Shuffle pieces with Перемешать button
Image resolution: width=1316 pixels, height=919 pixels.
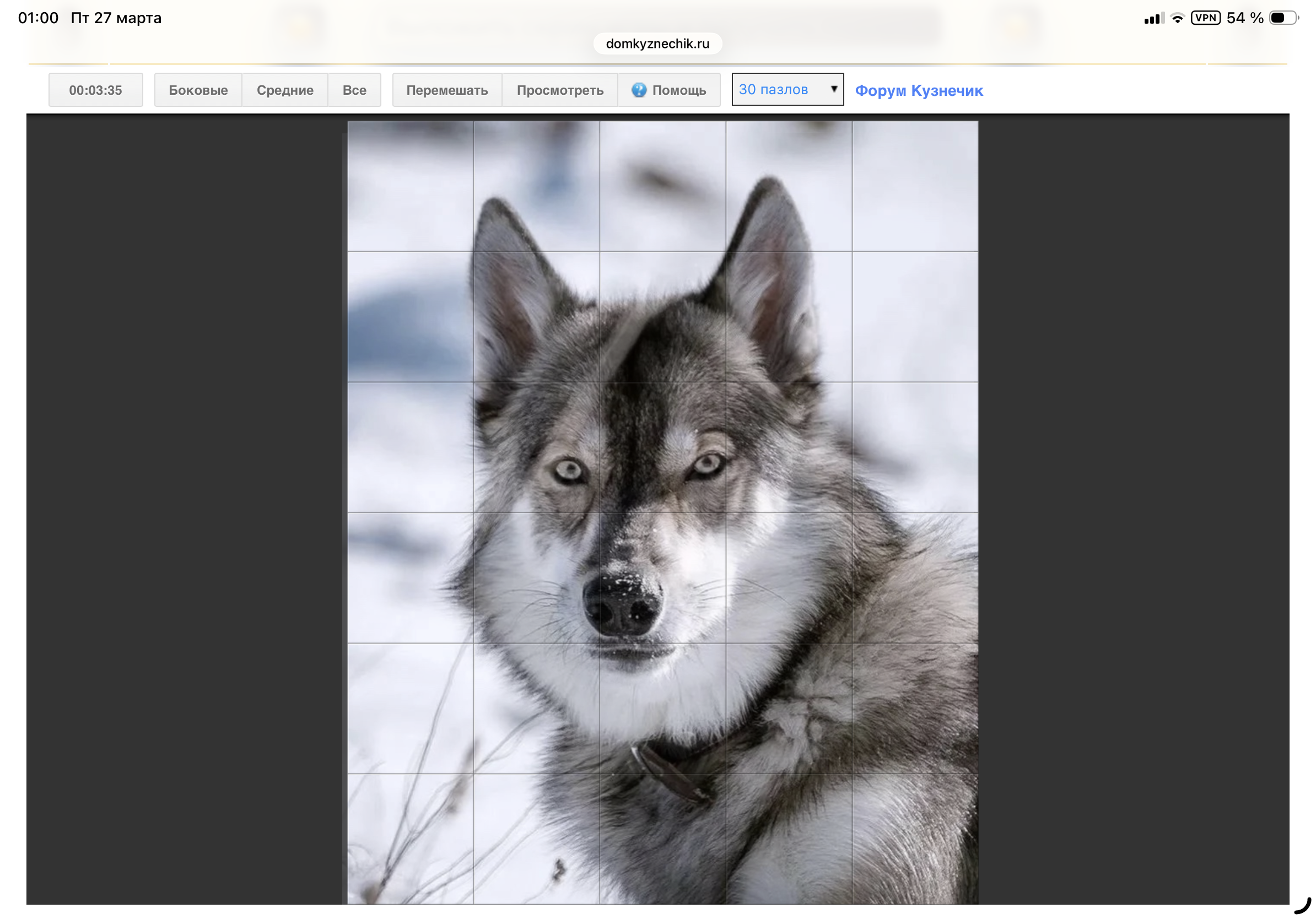pos(447,90)
